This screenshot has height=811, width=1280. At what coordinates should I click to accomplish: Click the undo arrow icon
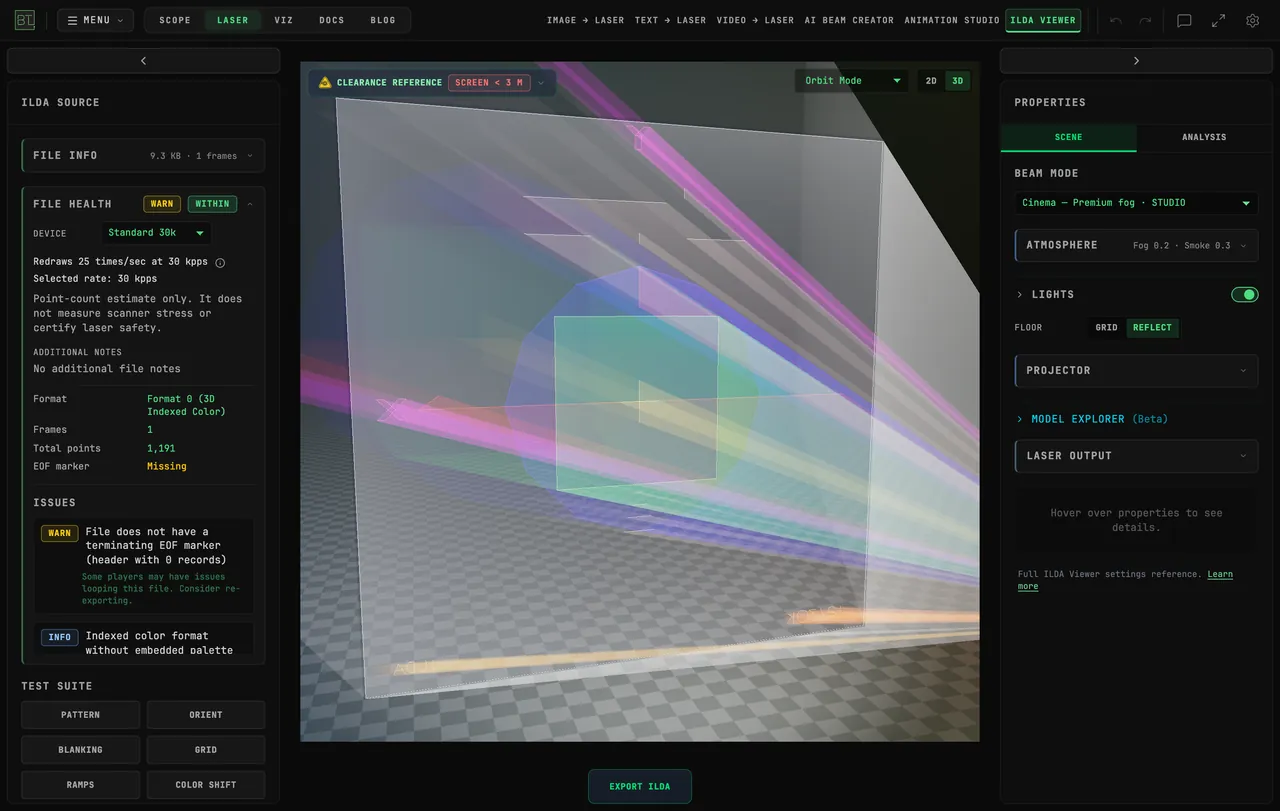tap(1116, 20)
